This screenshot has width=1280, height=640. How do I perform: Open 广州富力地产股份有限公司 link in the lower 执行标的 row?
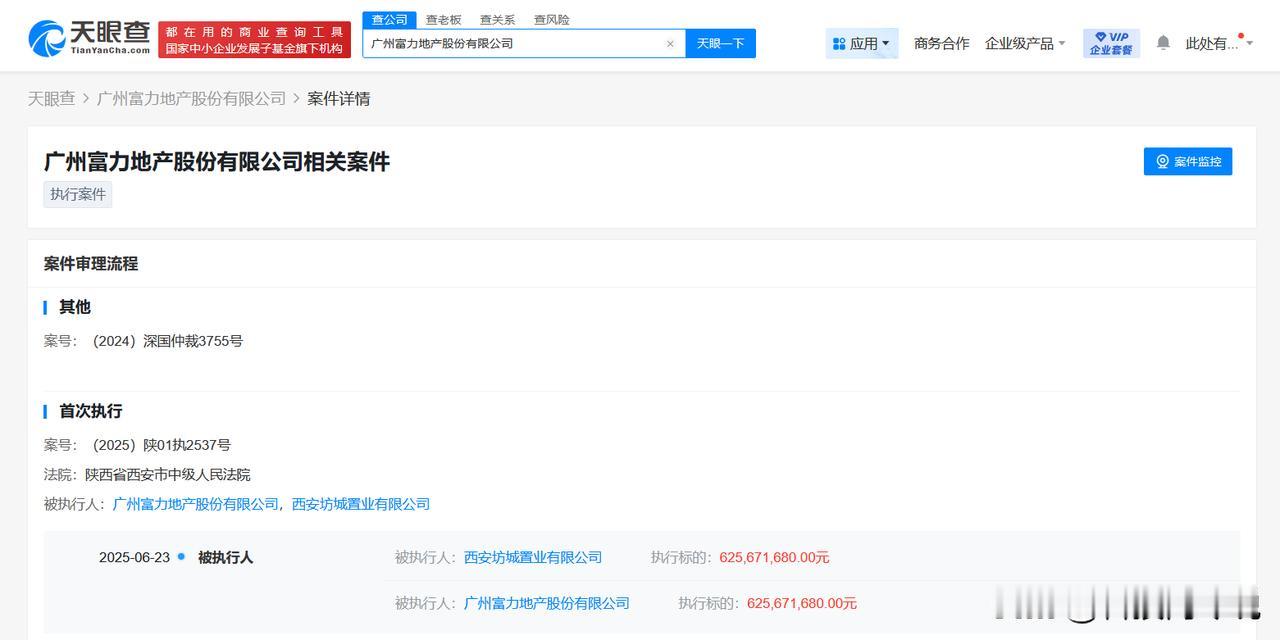[547, 603]
